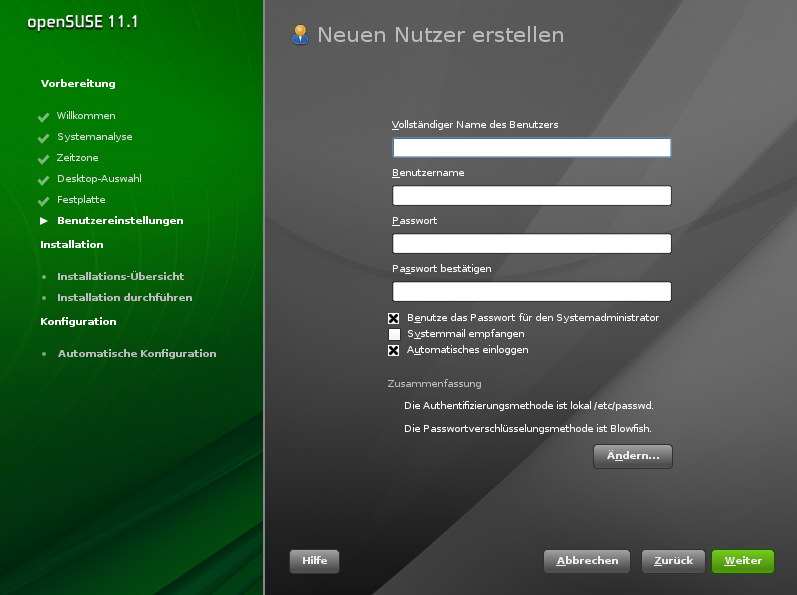797x595 pixels.
Task: Open authentication settings with Ändern button
Action: click(x=633, y=456)
